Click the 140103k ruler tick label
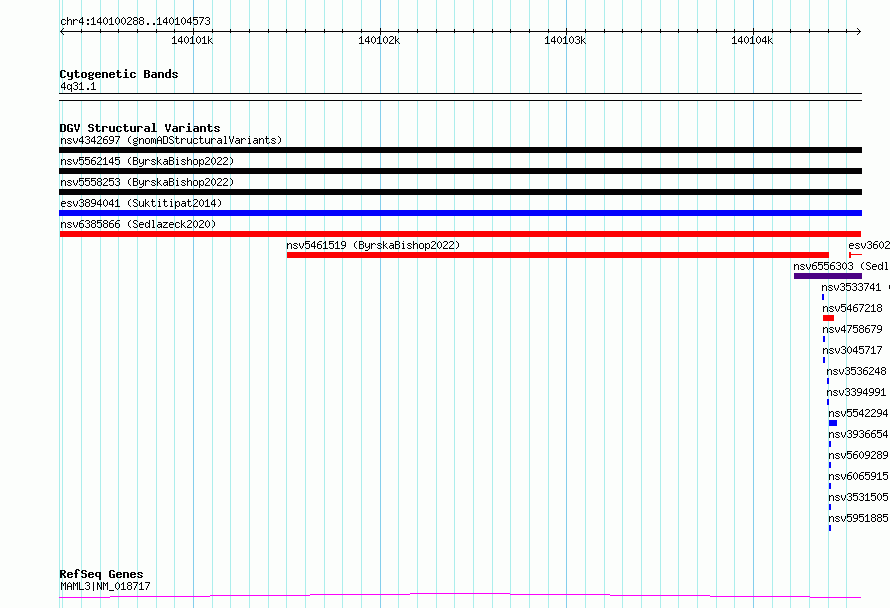The height and width of the screenshot is (608, 890). [565, 40]
